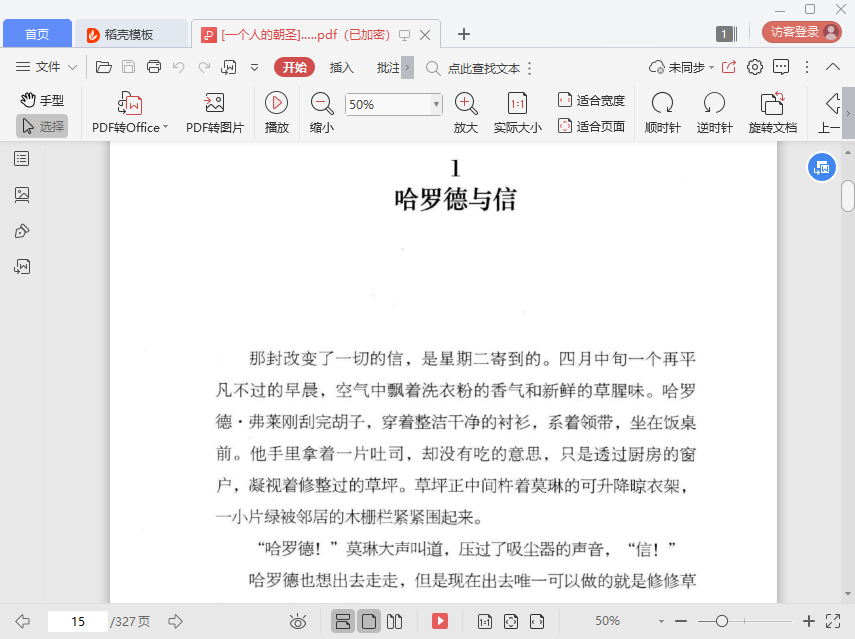
Task: Open the outline/bookmarks sidebar panel
Action: [x=22, y=159]
